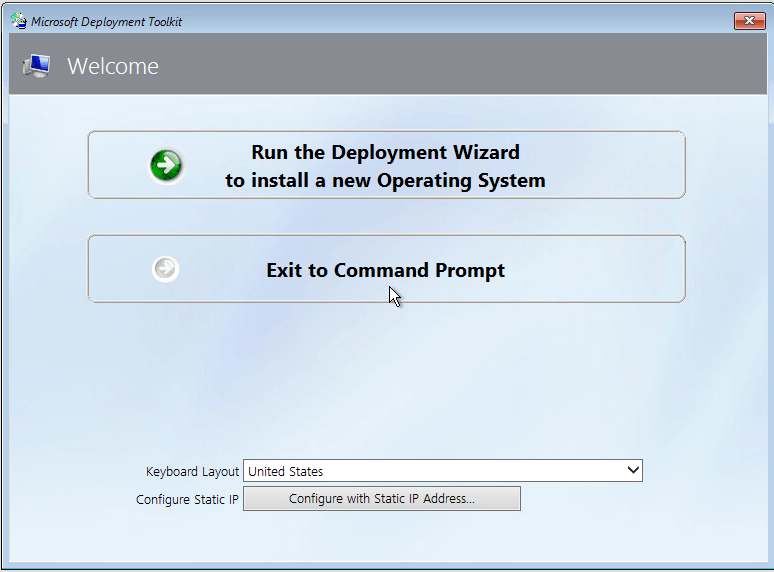Click the Welcome heading text
Viewport: 774px width, 572px height.
click(113, 66)
